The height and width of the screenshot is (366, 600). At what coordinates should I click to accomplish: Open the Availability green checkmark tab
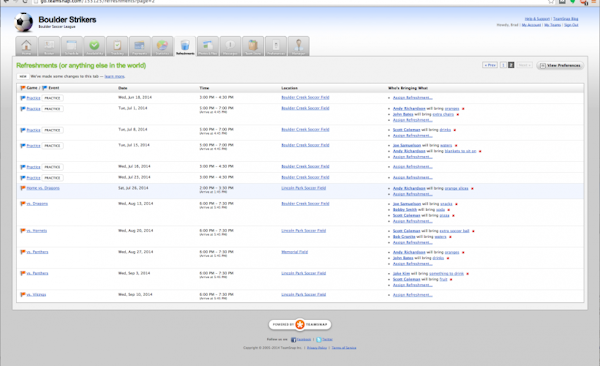(95, 46)
